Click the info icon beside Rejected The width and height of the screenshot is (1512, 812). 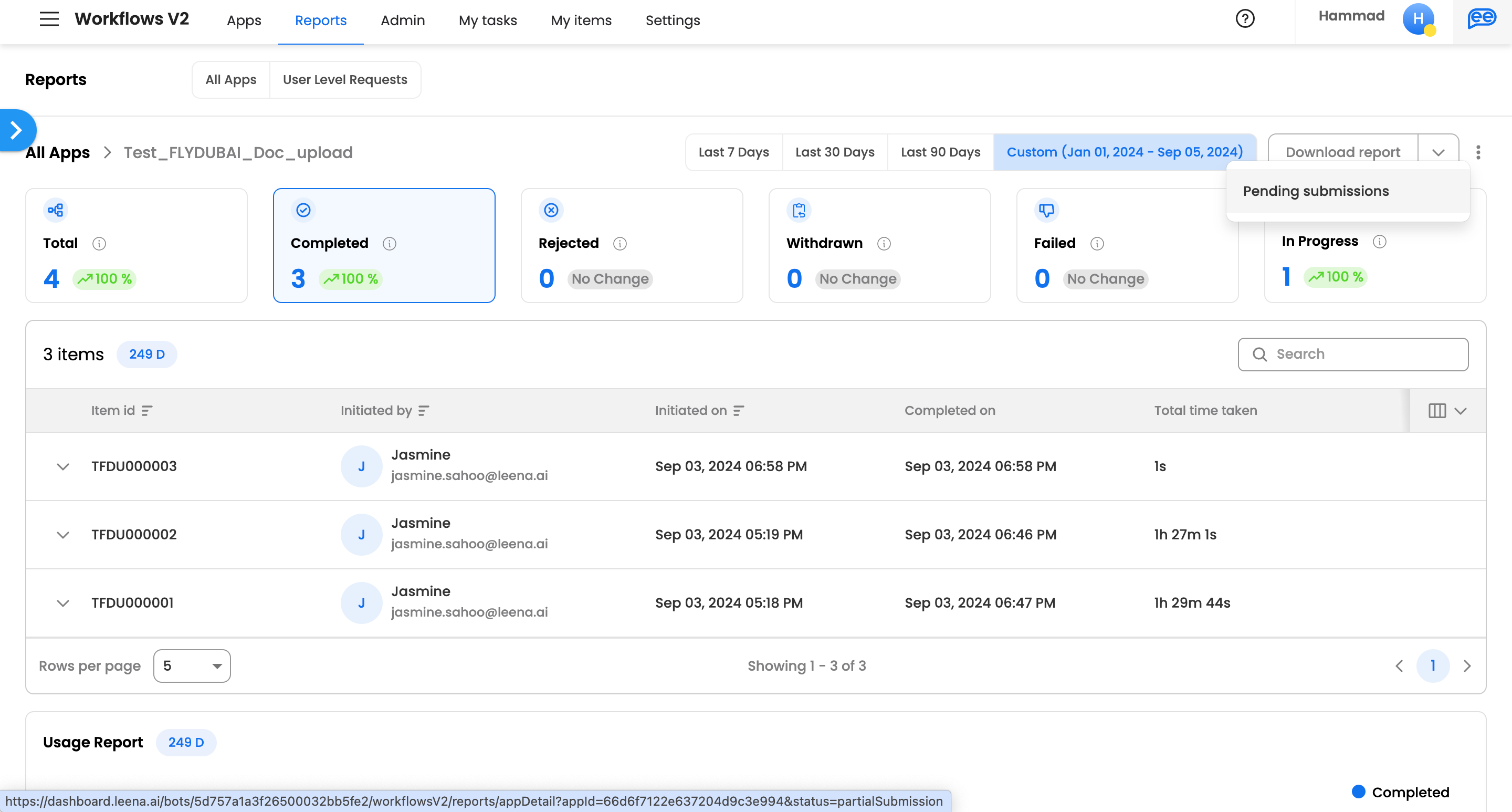620,243
